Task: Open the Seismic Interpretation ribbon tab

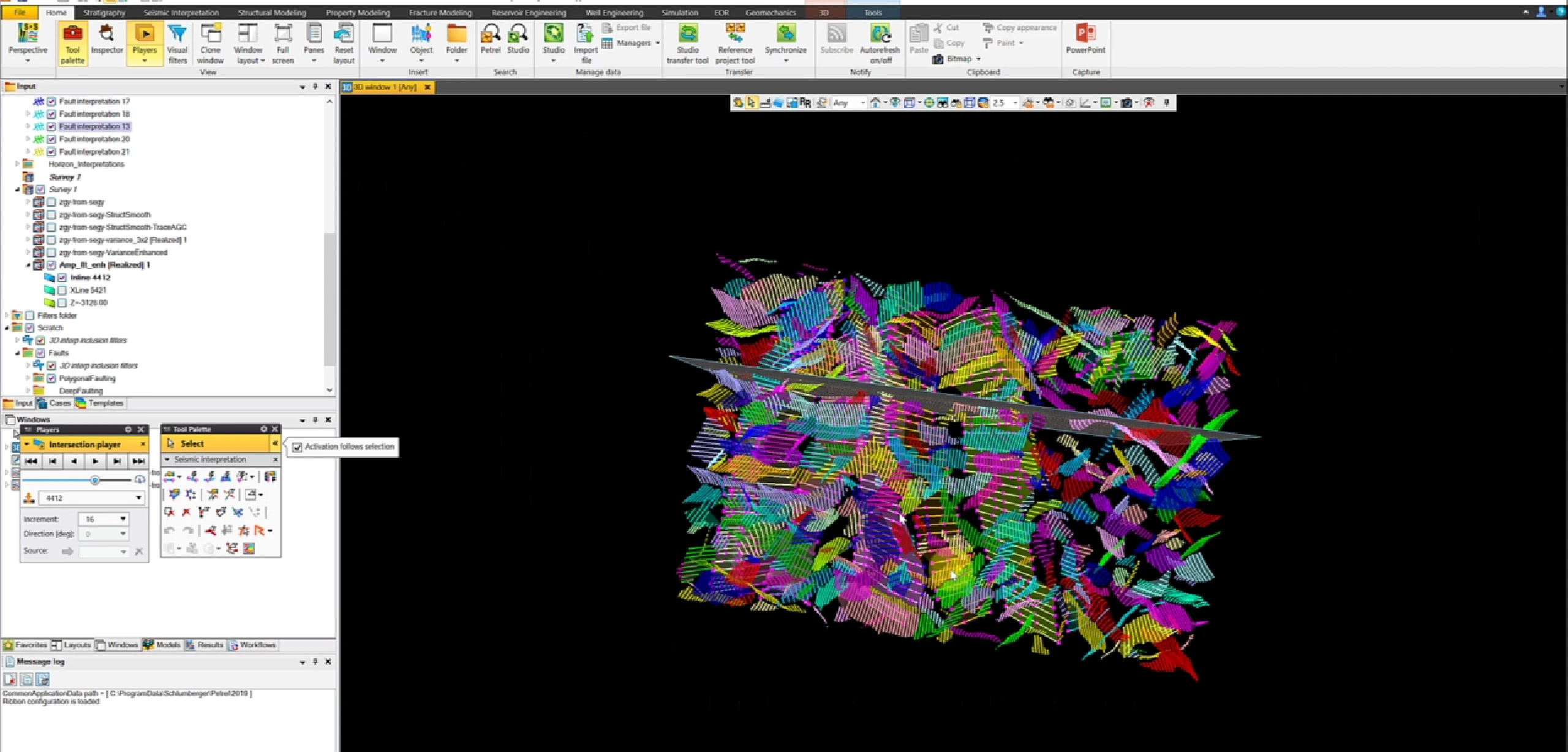Action: click(x=181, y=12)
